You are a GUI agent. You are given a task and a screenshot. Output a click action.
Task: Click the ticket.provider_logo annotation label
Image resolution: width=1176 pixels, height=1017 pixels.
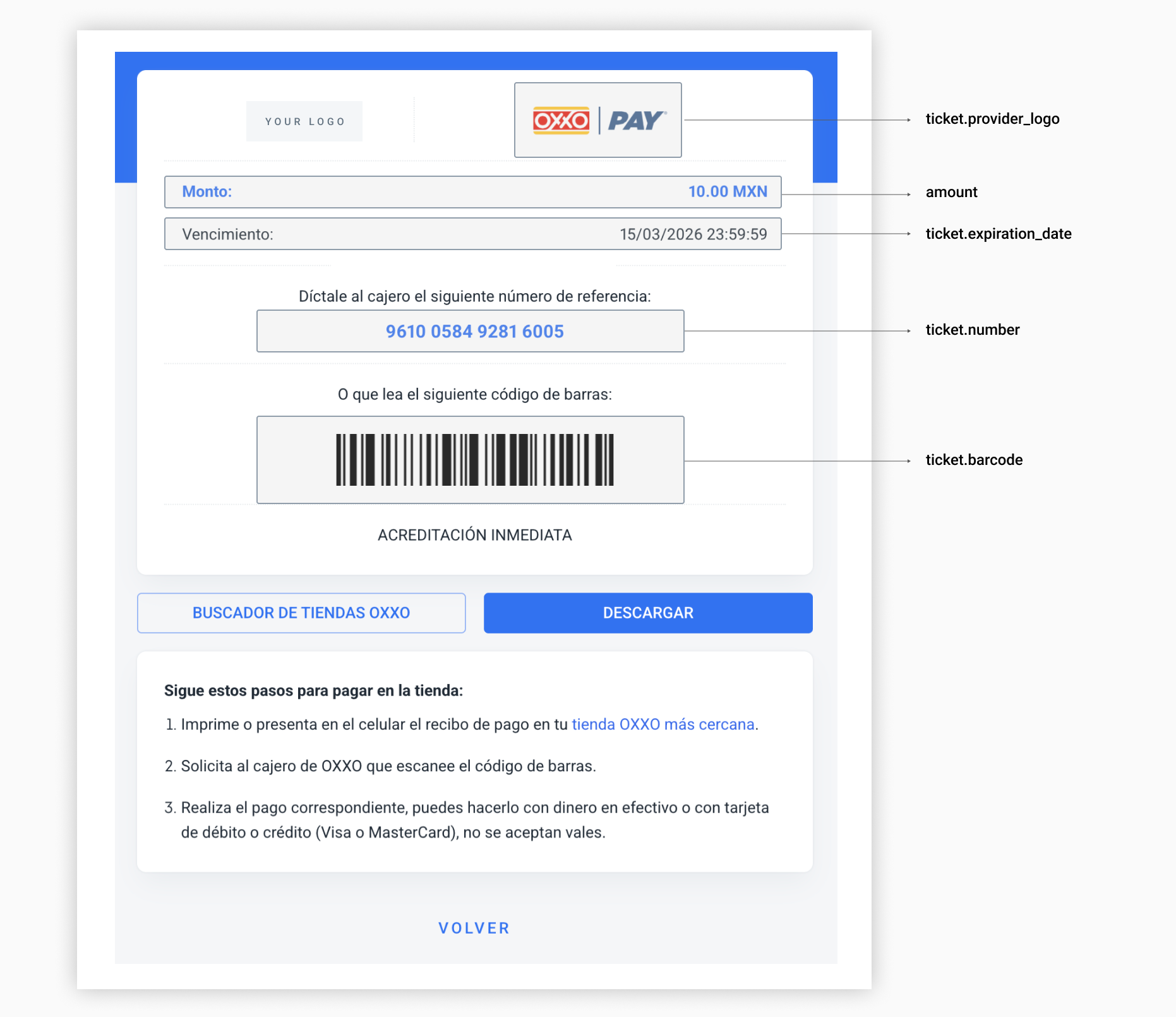pos(993,119)
